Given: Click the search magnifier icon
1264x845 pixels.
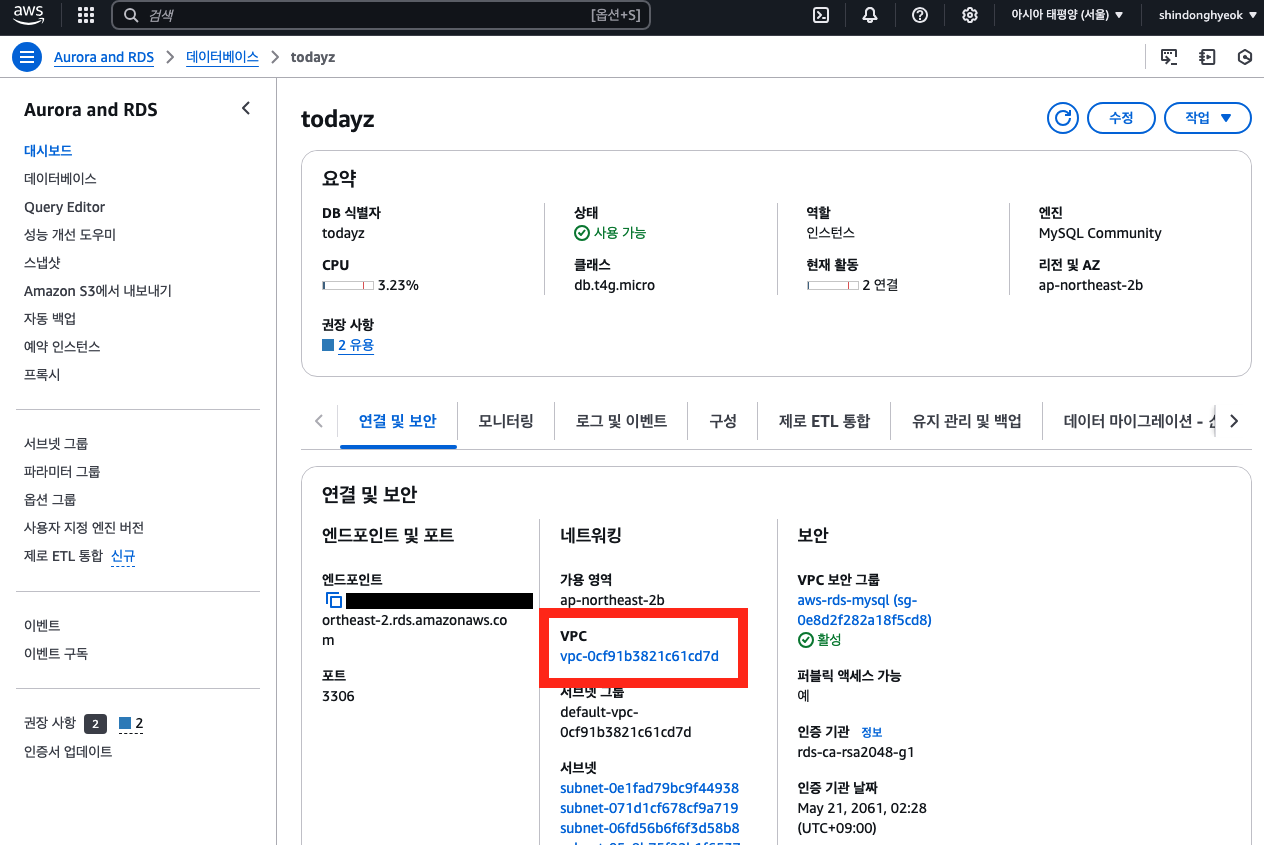Looking at the screenshot, I should [131, 15].
